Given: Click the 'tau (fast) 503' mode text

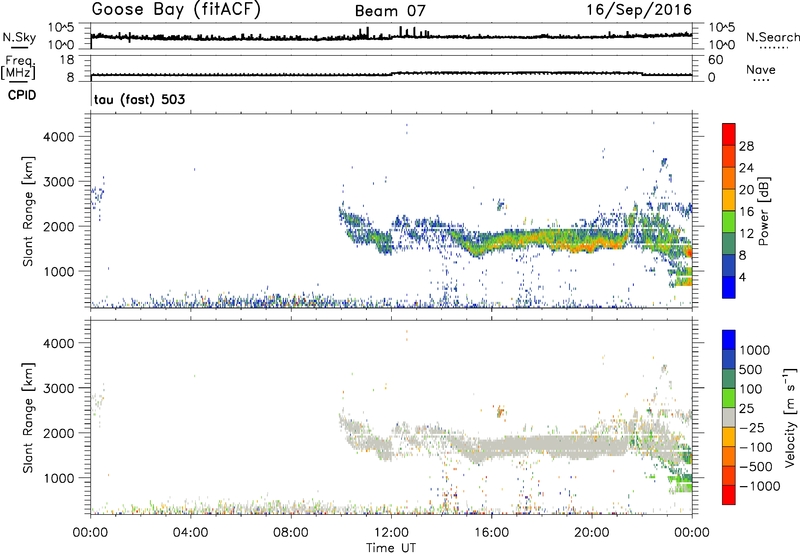Looking at the screenshot, I should point(139,99).
